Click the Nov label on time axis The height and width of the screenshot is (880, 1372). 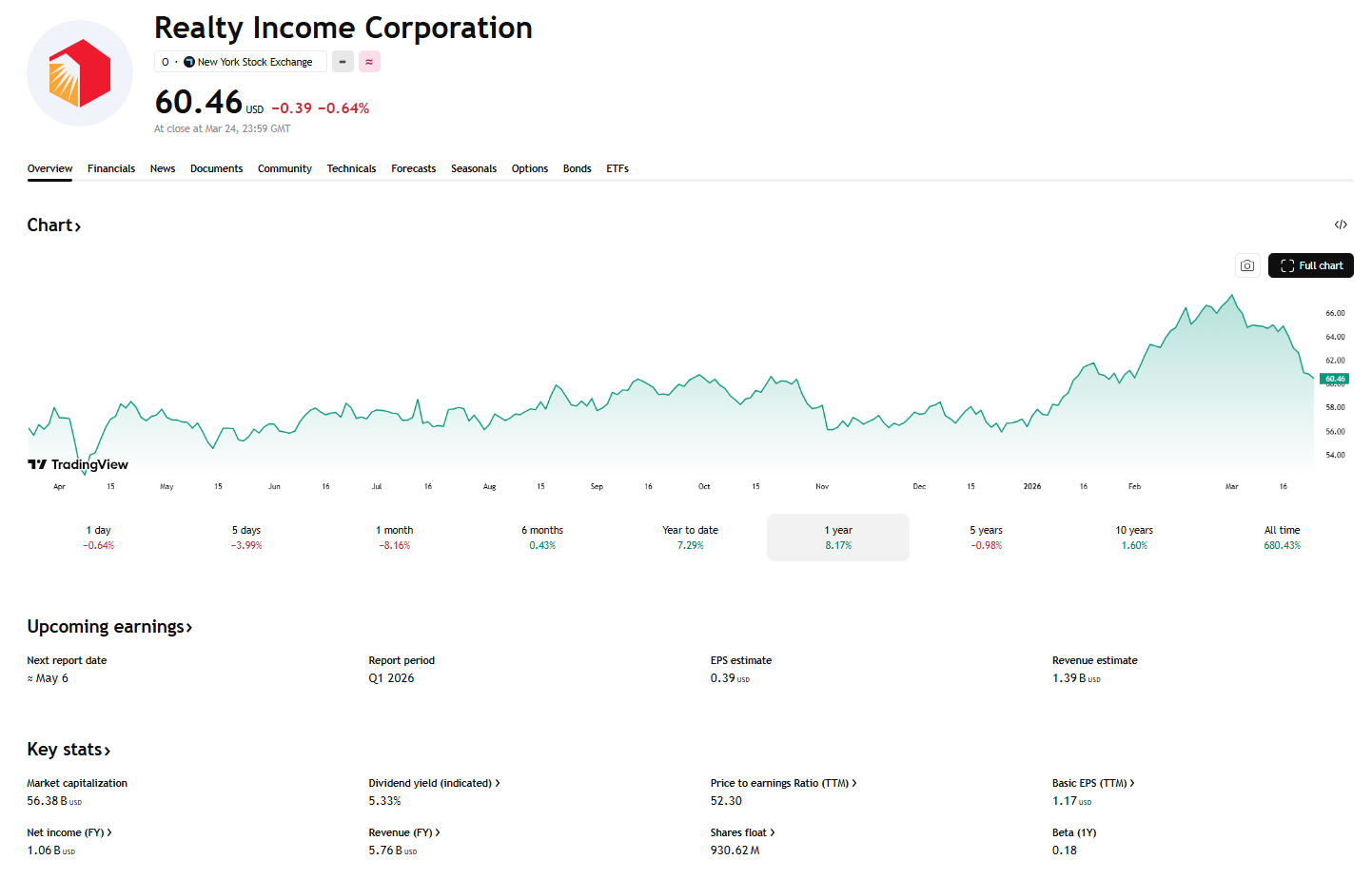tap(822, 486)
